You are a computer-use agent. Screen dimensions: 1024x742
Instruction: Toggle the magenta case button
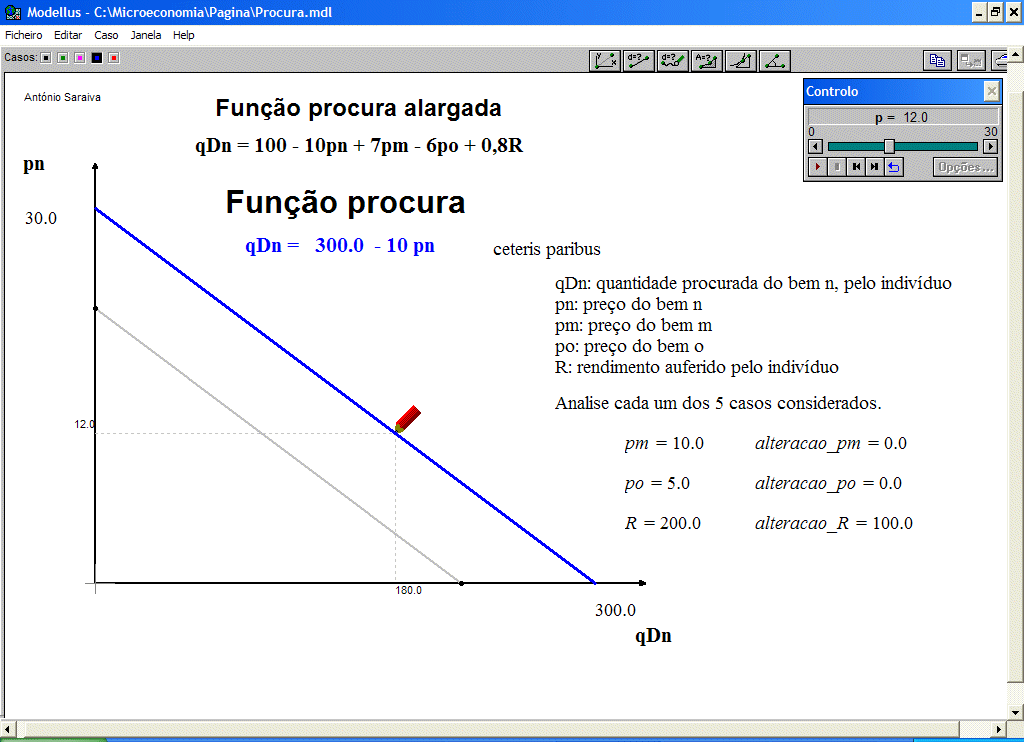[80, 58]
